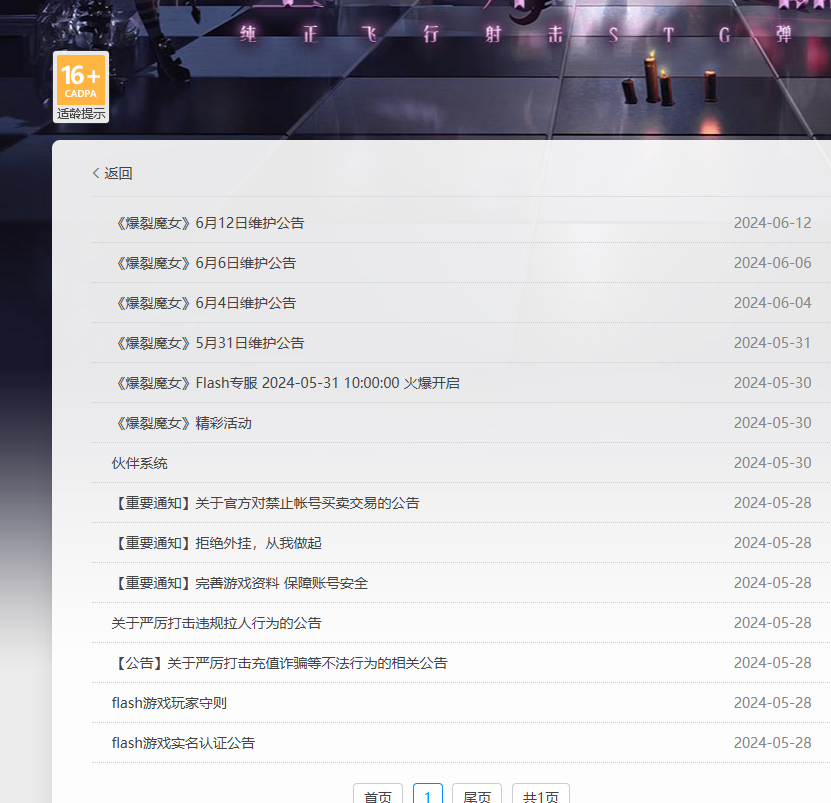Jump to 尾页 in pagination
This screenshot has width=831, height=803.
pos(477,793)
